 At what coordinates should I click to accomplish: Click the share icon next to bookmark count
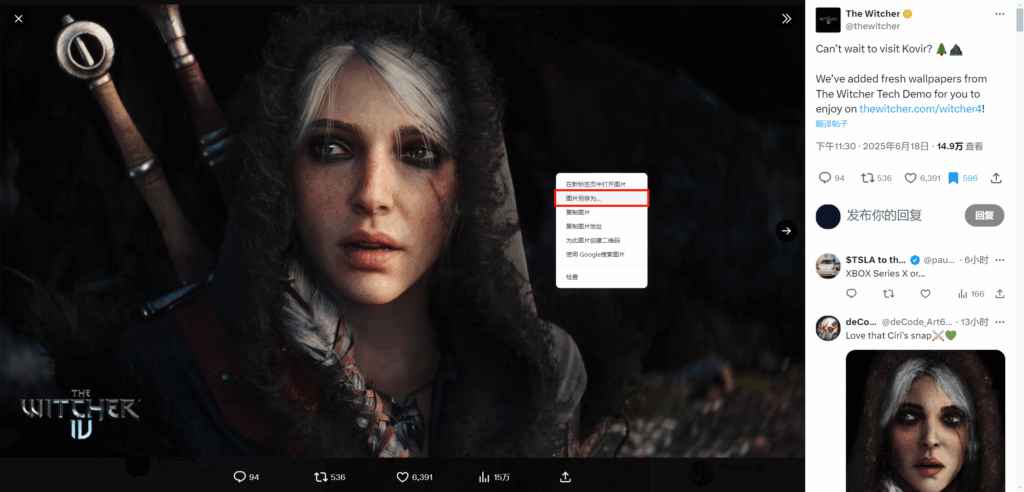click(997, 178)
